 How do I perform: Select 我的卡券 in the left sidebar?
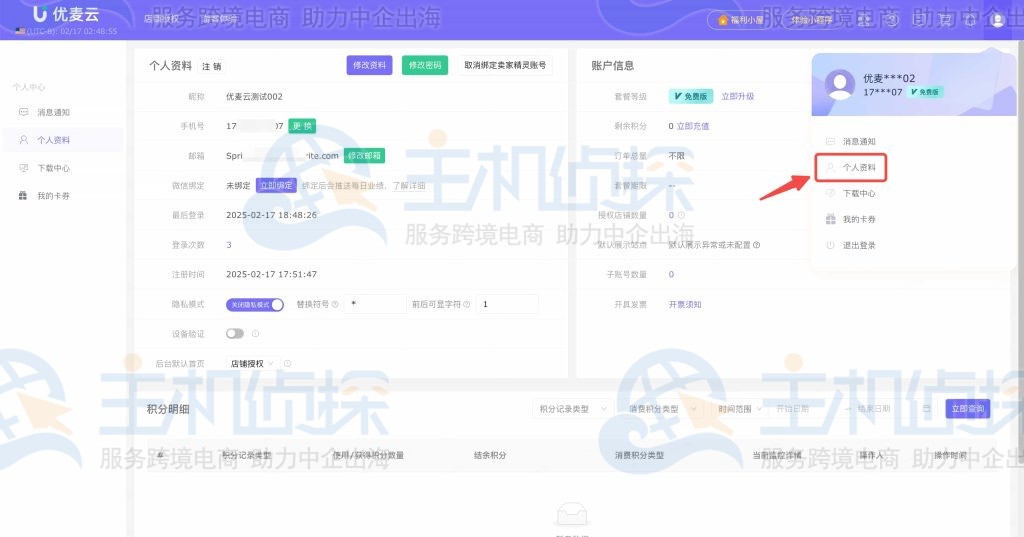[x=62, y=195]
